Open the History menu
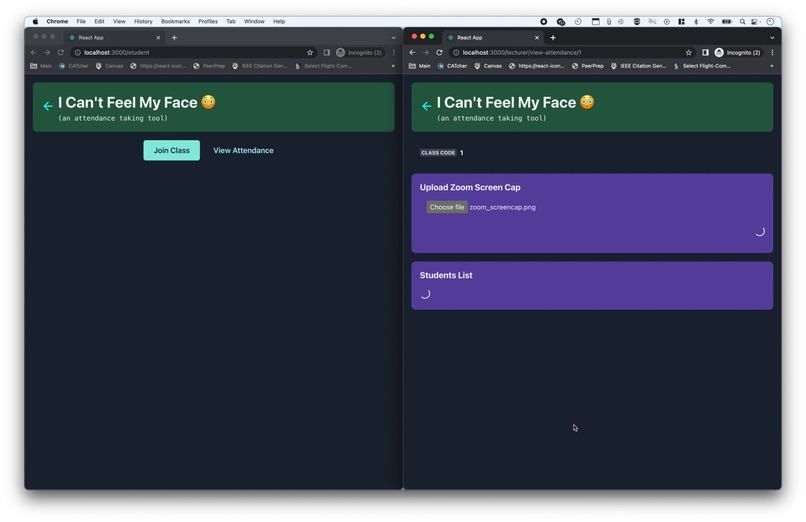The height and width of the screenshot is (522, 806). tap(143, 22)
